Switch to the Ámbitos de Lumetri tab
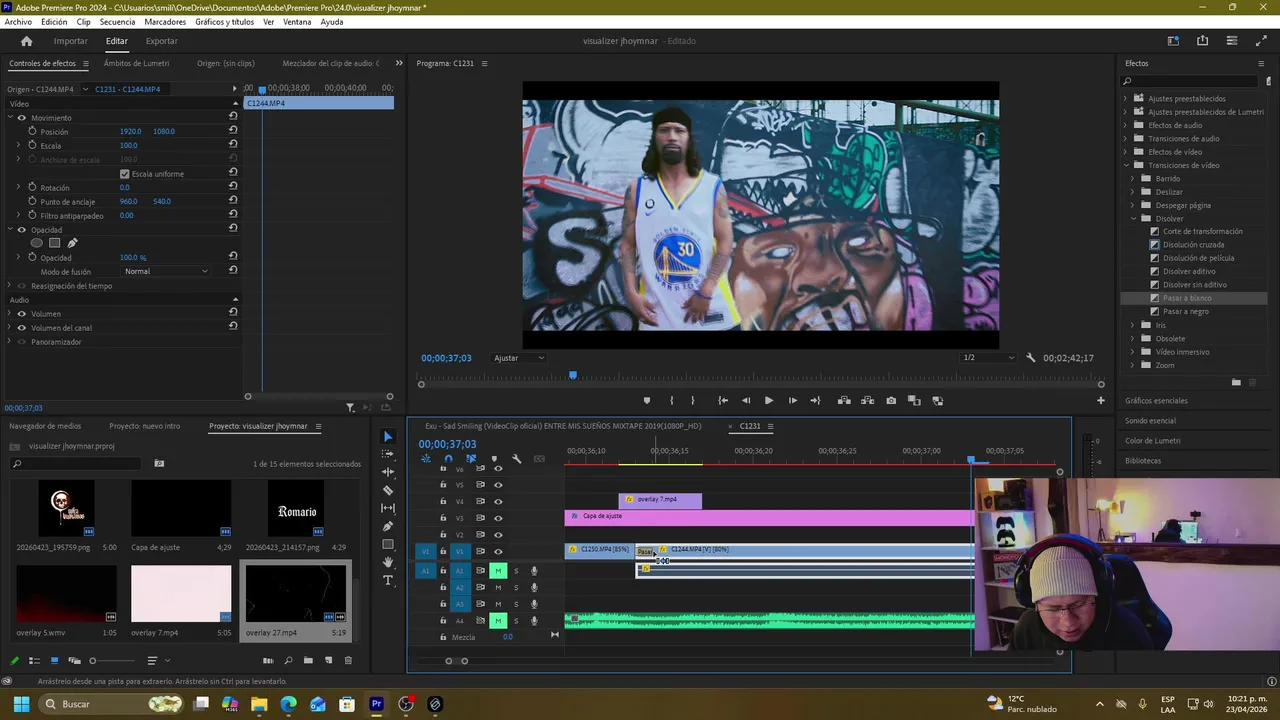The width and height of the screenshot is (1280, 720). click(x=136, y=63)
